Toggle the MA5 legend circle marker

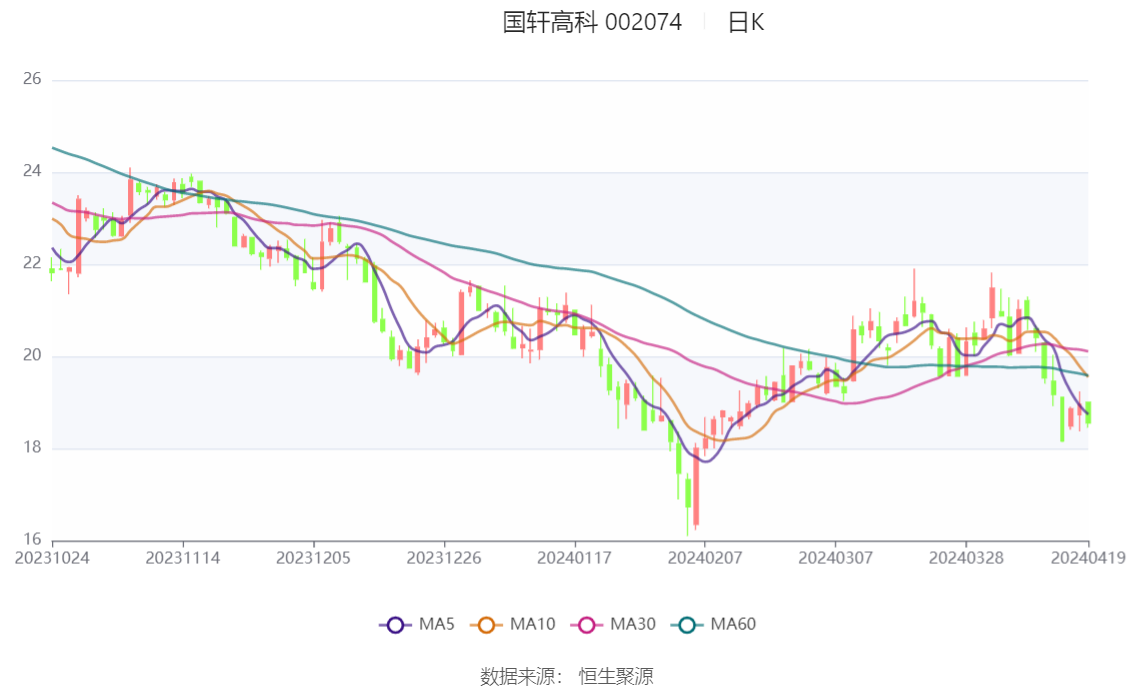(x=395, y=625)
